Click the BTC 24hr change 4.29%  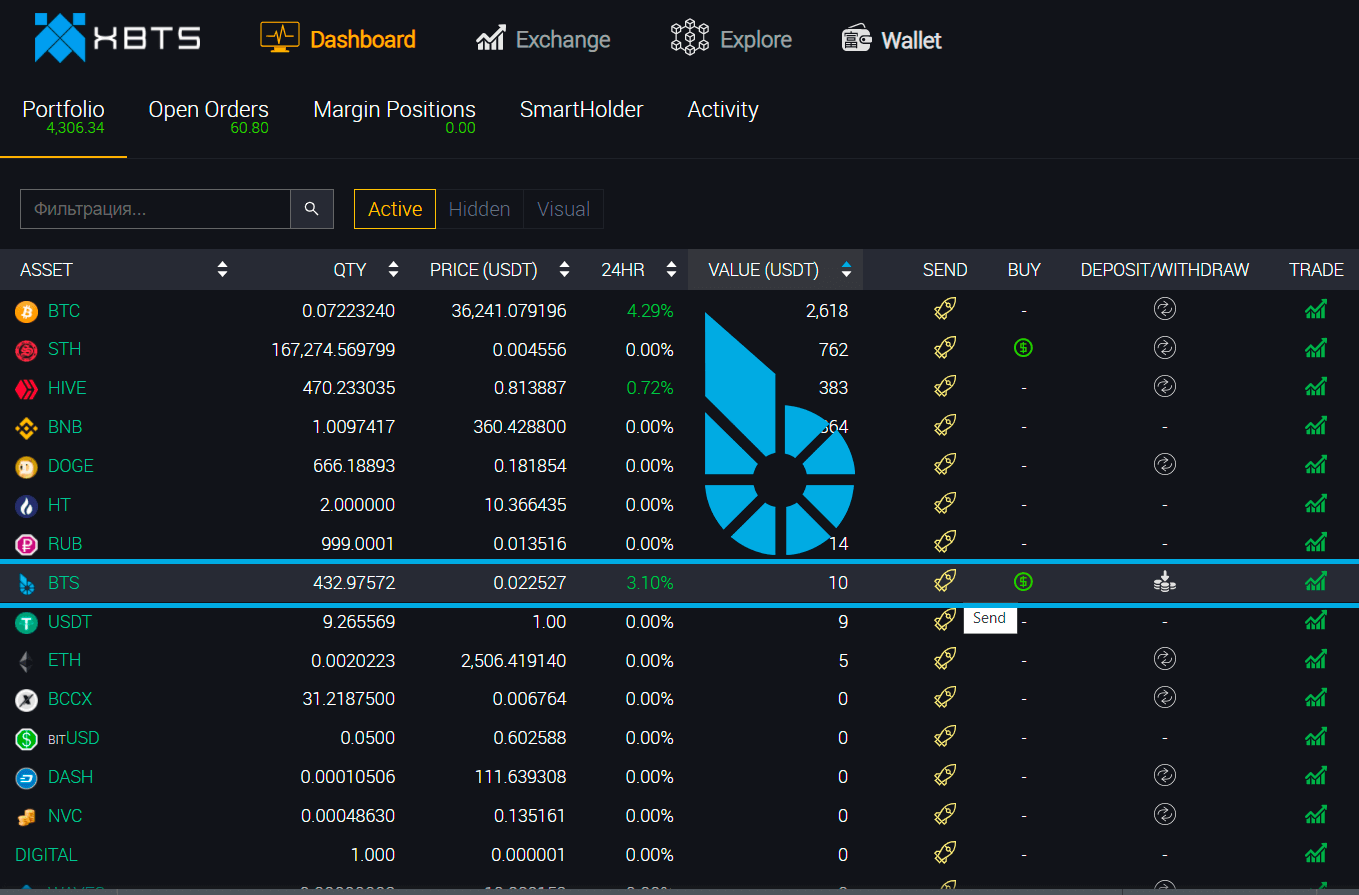650,311
